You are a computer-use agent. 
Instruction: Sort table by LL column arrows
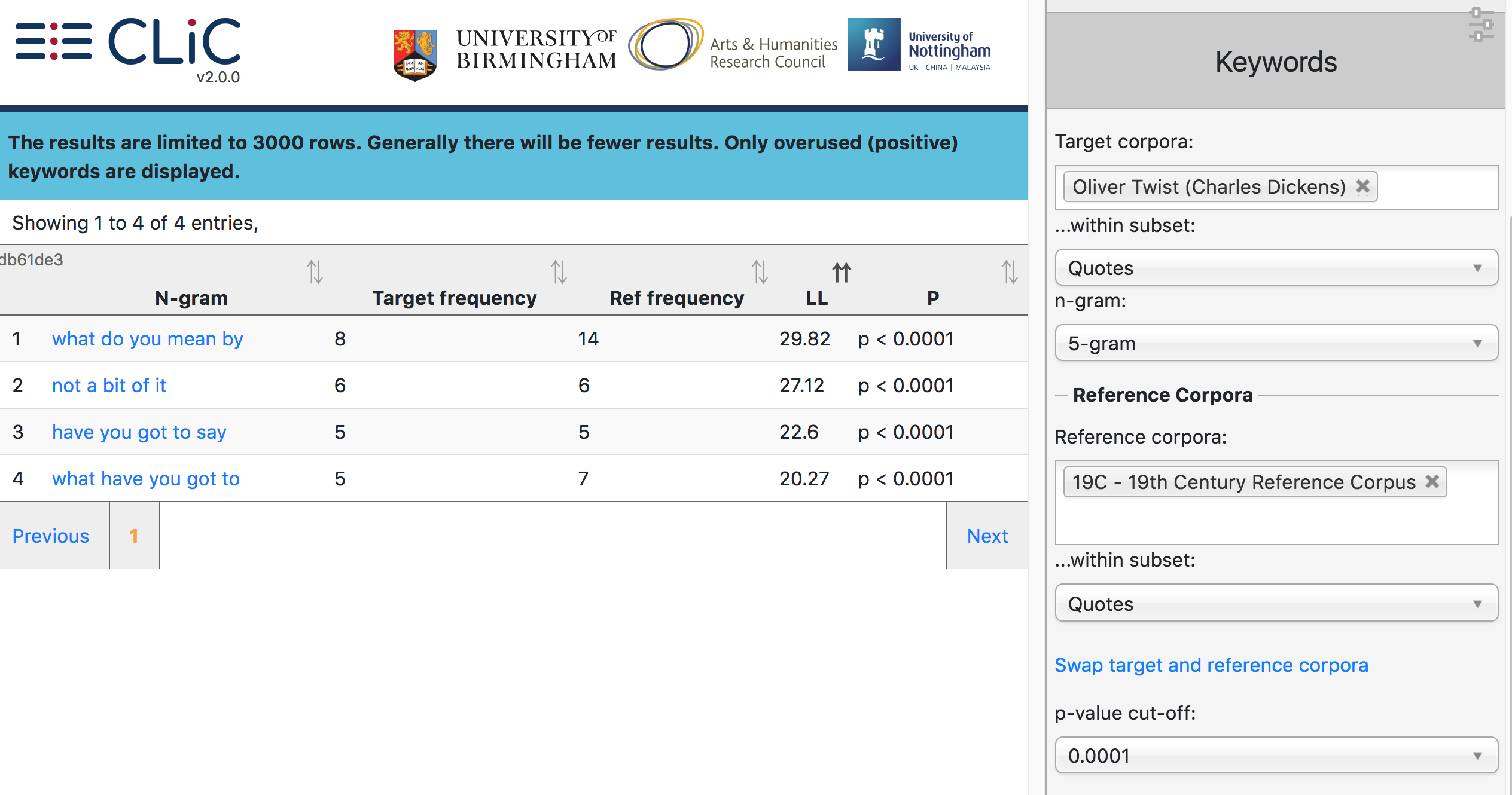click(x=842, y=272)
